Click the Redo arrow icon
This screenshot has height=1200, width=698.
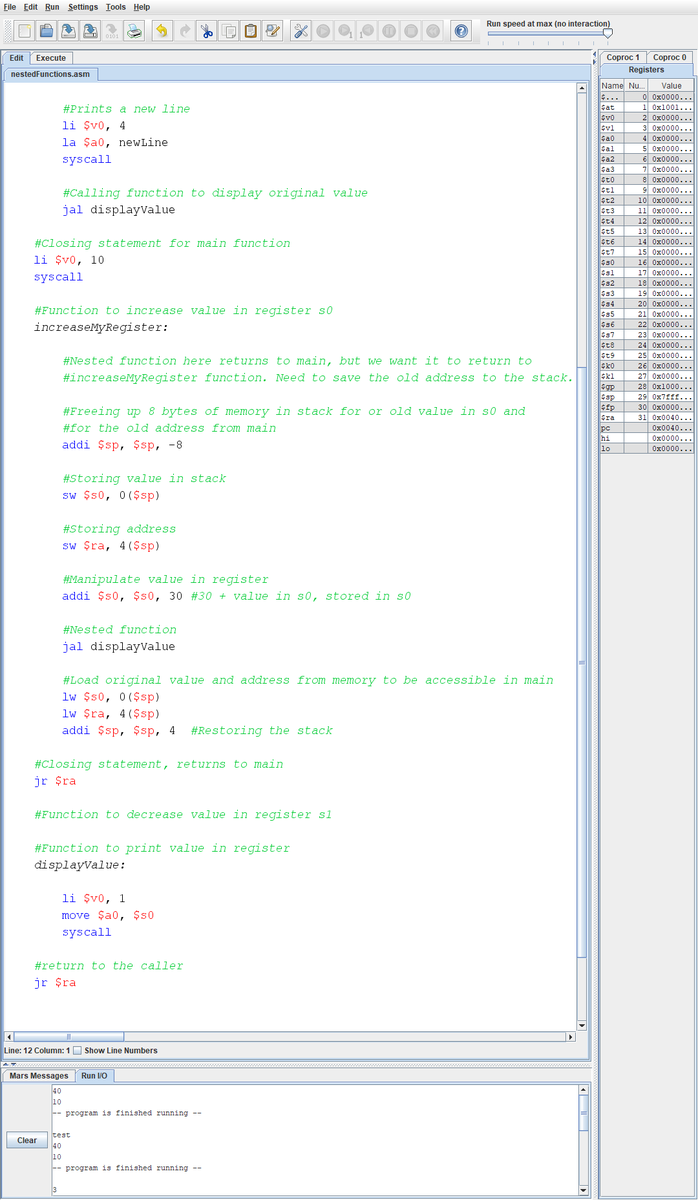point(184,31)
